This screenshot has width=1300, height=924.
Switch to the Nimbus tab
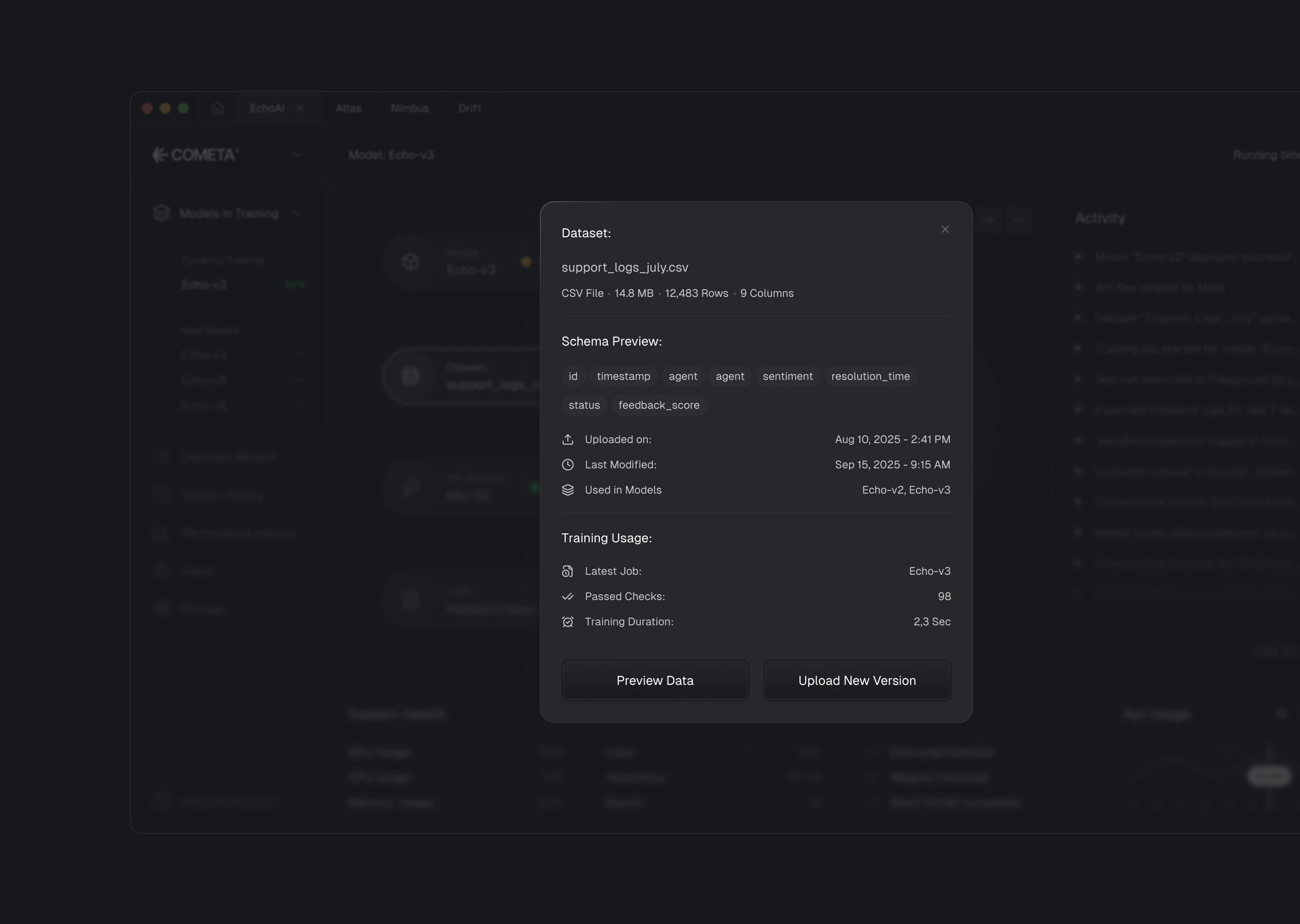pos(409,108)
